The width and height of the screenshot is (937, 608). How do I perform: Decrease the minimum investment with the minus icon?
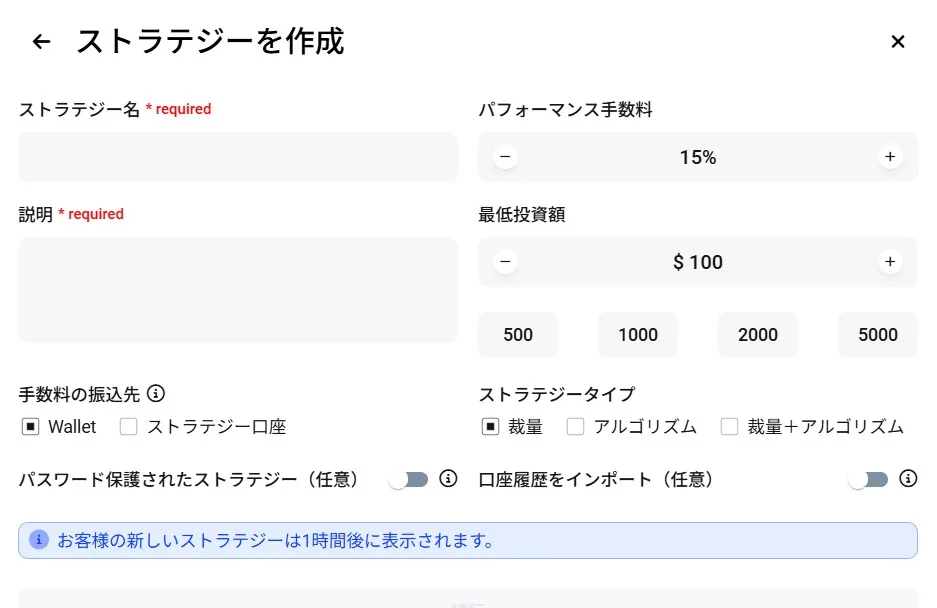(x=505, y=262)
